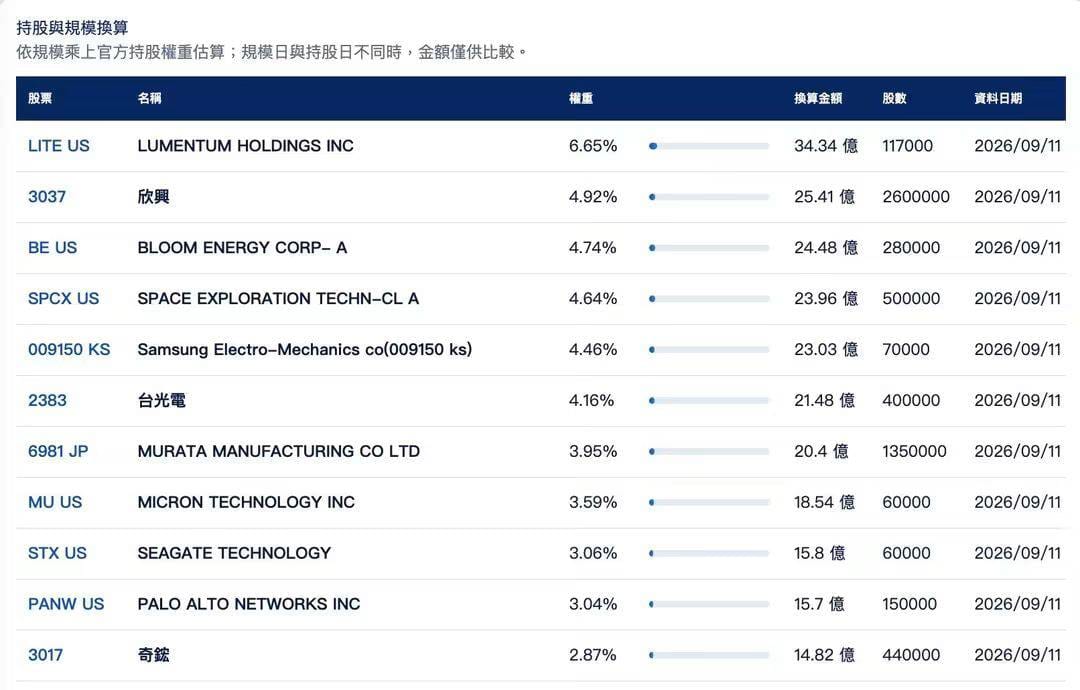
Task: Click the 34.34 億 amount
Action: coord(826,146)
